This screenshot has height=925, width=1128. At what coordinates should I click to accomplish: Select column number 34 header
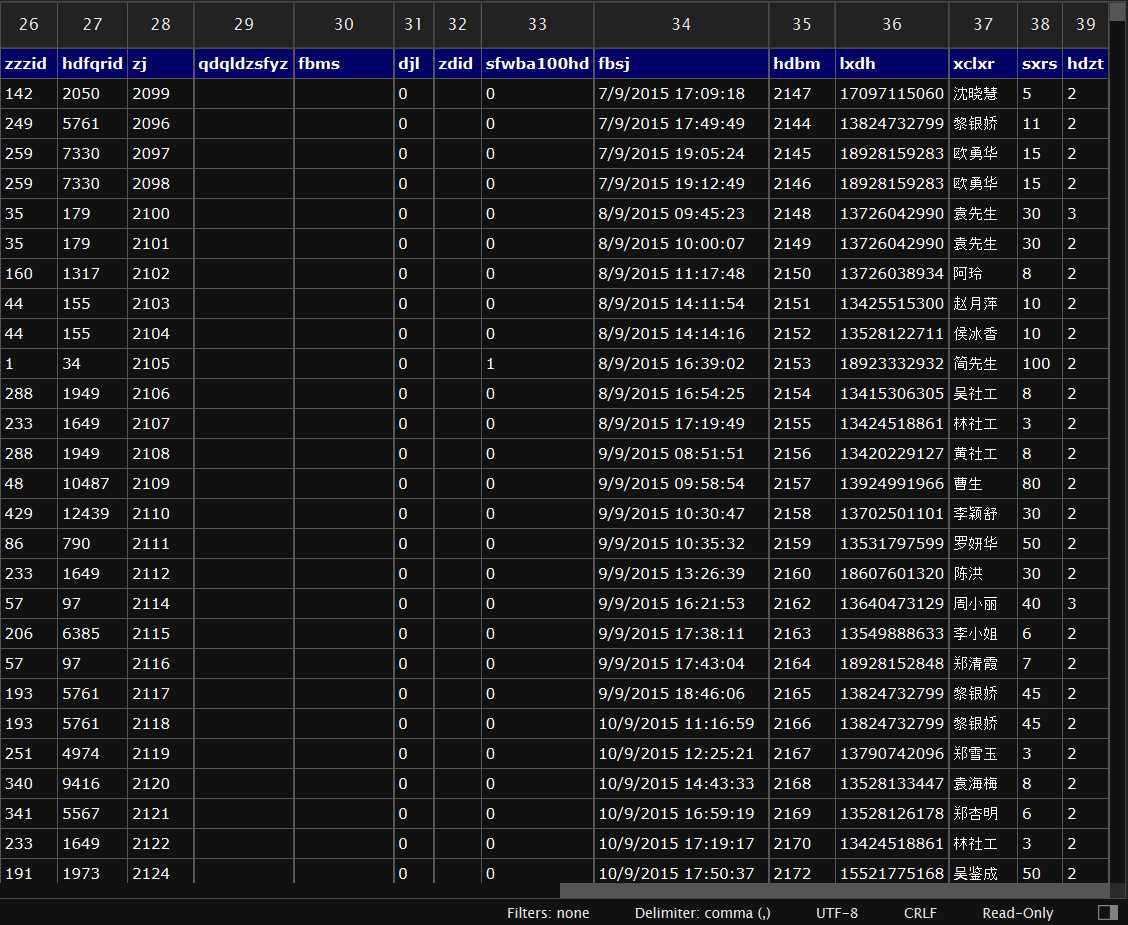[681, 24]
